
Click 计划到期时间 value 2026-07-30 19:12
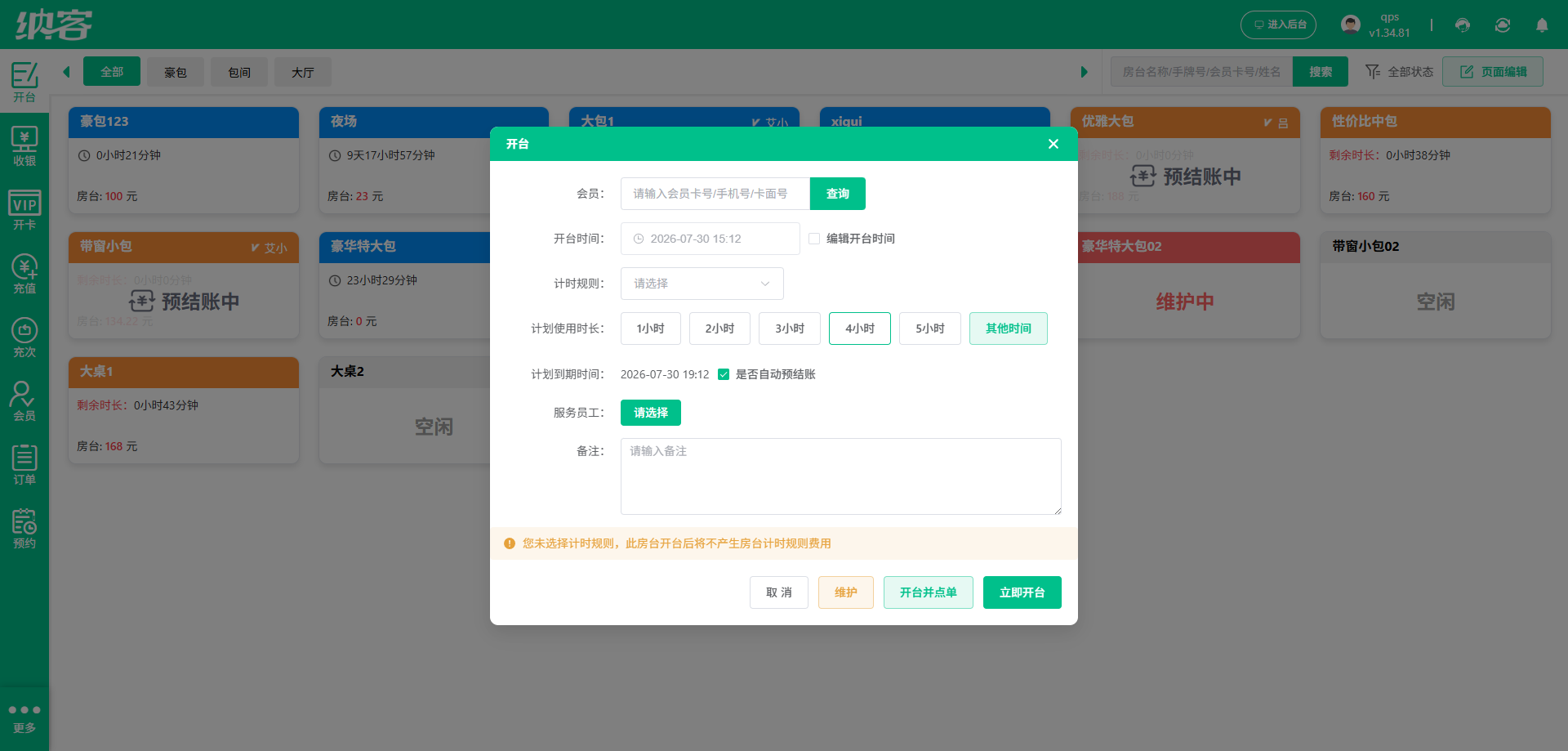tap(665, 374)
